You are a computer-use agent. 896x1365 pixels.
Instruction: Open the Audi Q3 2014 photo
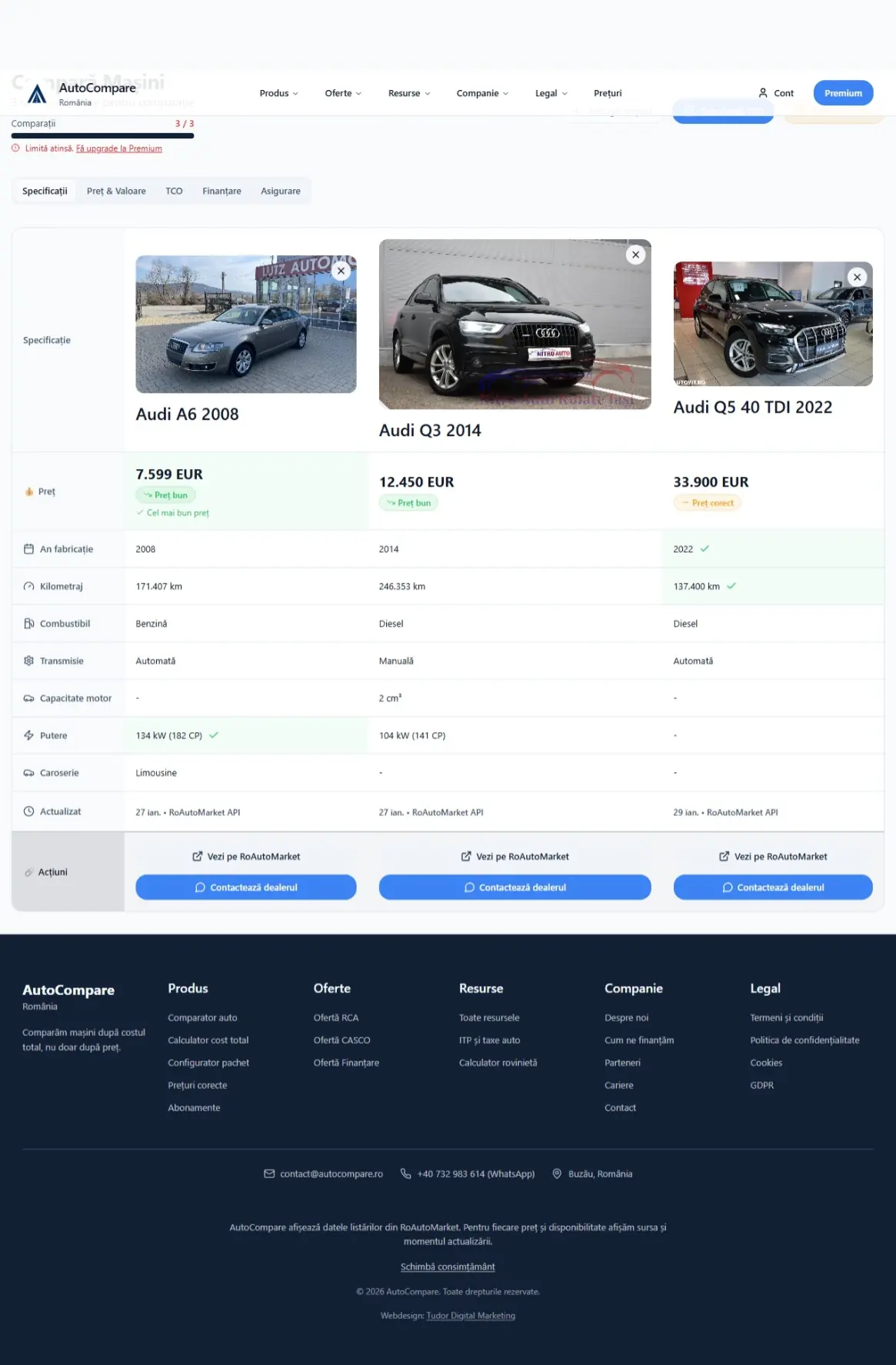click(515, 324)
